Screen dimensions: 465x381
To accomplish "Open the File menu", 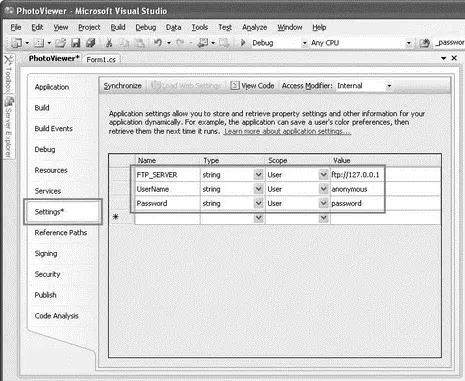I will click(x=16, y=27).
